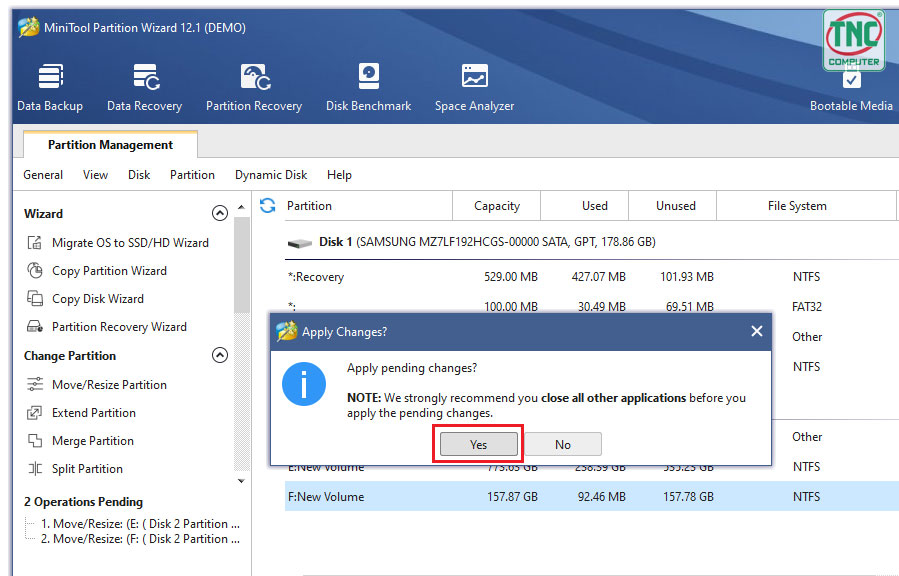Select the *:Recovery partition row

(592, 277)
